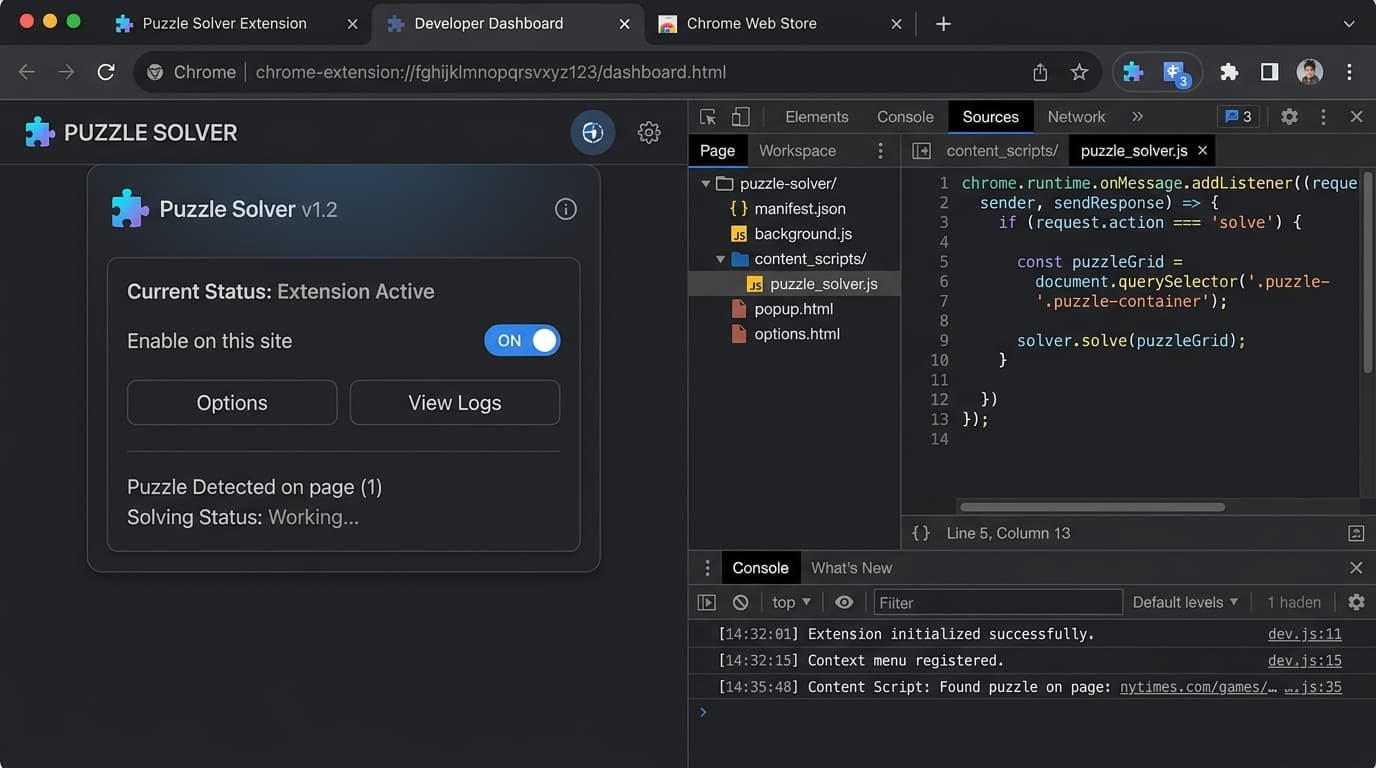Screen dimensions: 1376x768
Task: Open the Puzzle Solver info icon
Action: pyautogui.click(x=565, y=209)
